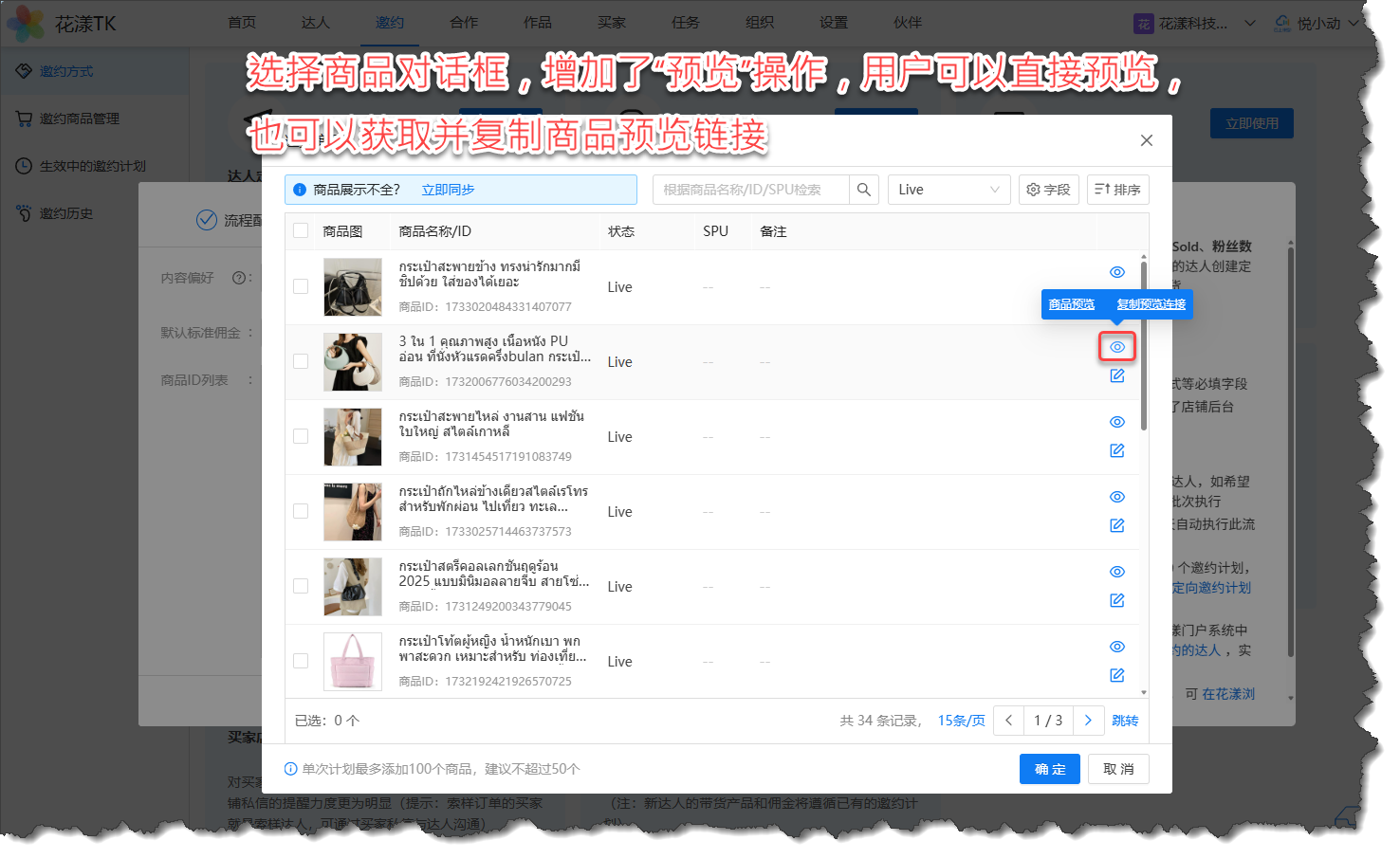This screenshot has width=1400, height=859.
Task: Open 邀约历史 in the sidebar
Action: (66, 213)
